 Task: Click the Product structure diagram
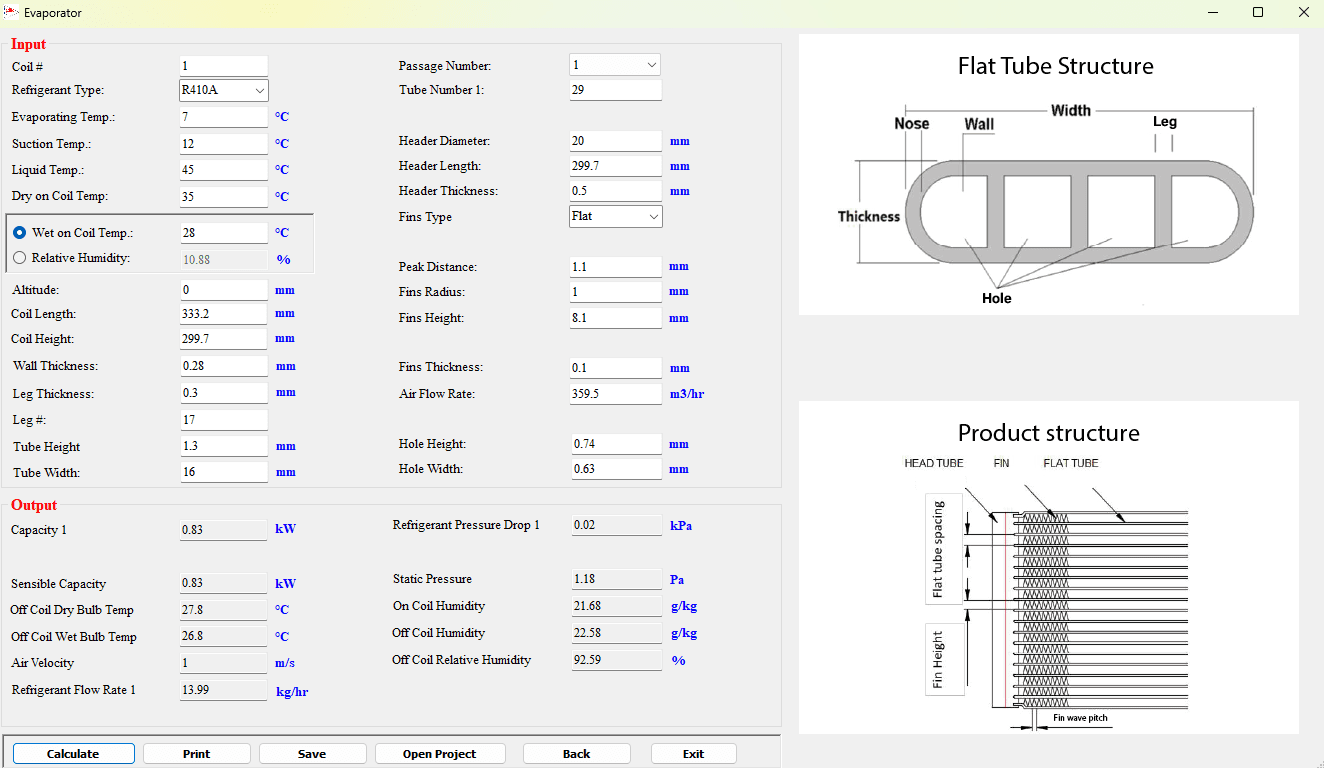point(1049,567)
